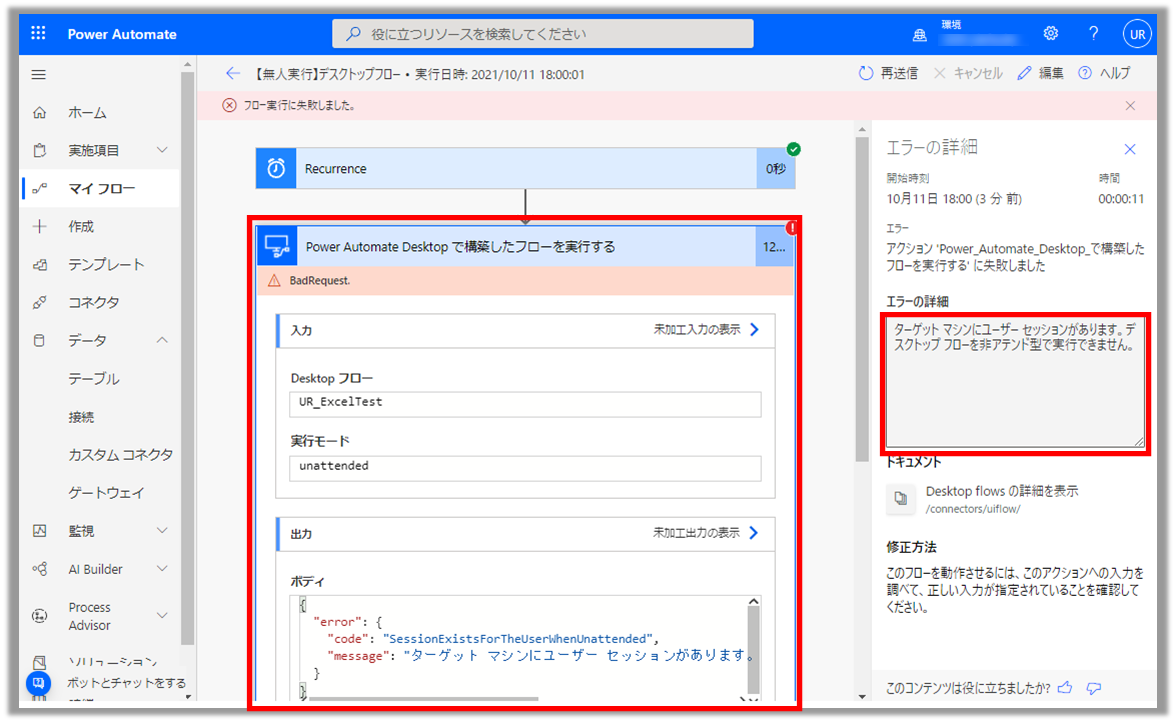Click the document icon beside Desktop flows
1176x722 pixels.
pyautogui.click(x=901, y=499)
